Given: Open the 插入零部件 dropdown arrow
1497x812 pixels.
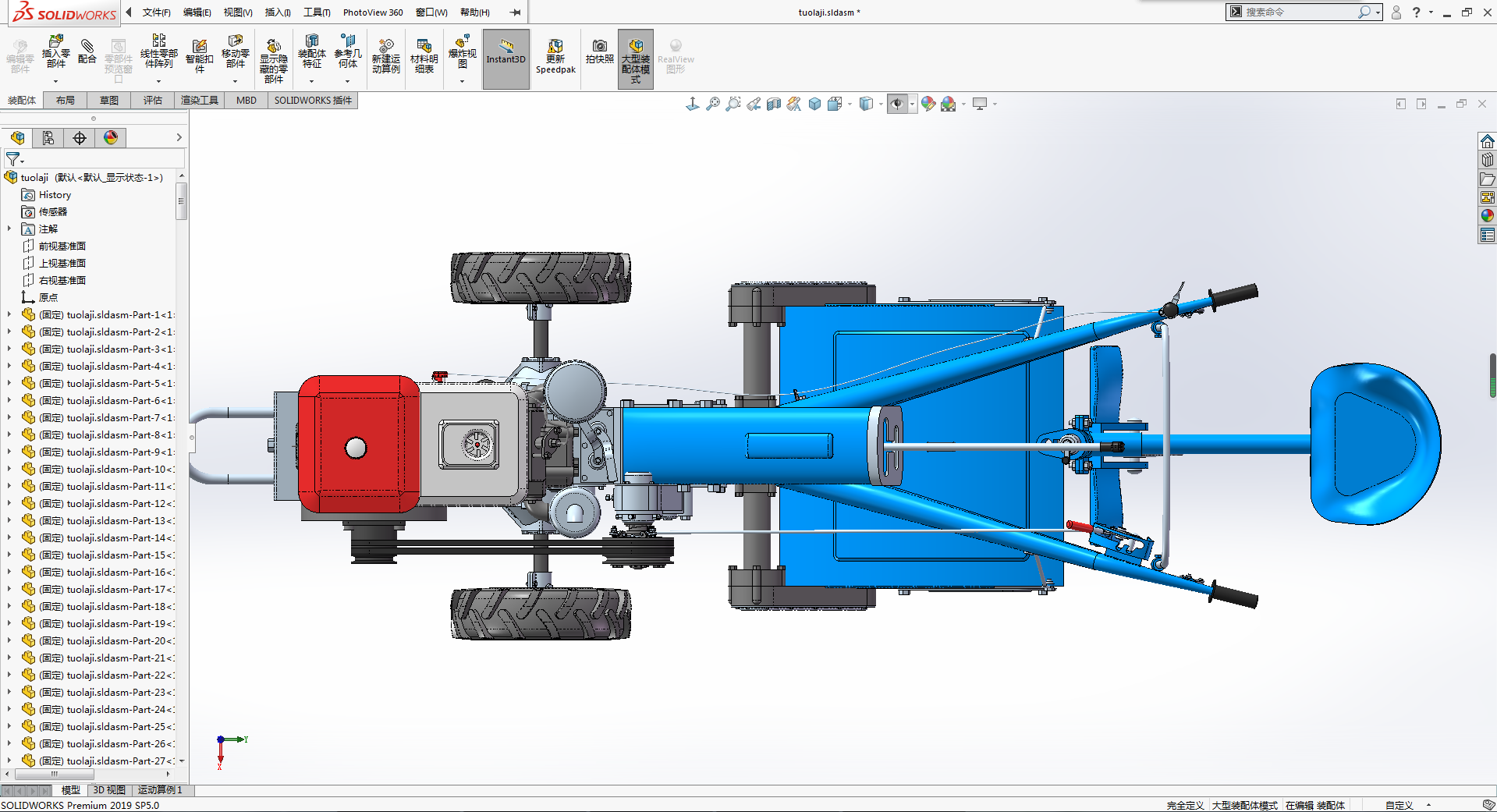Looking at the screenshot, I should (55, 81).
